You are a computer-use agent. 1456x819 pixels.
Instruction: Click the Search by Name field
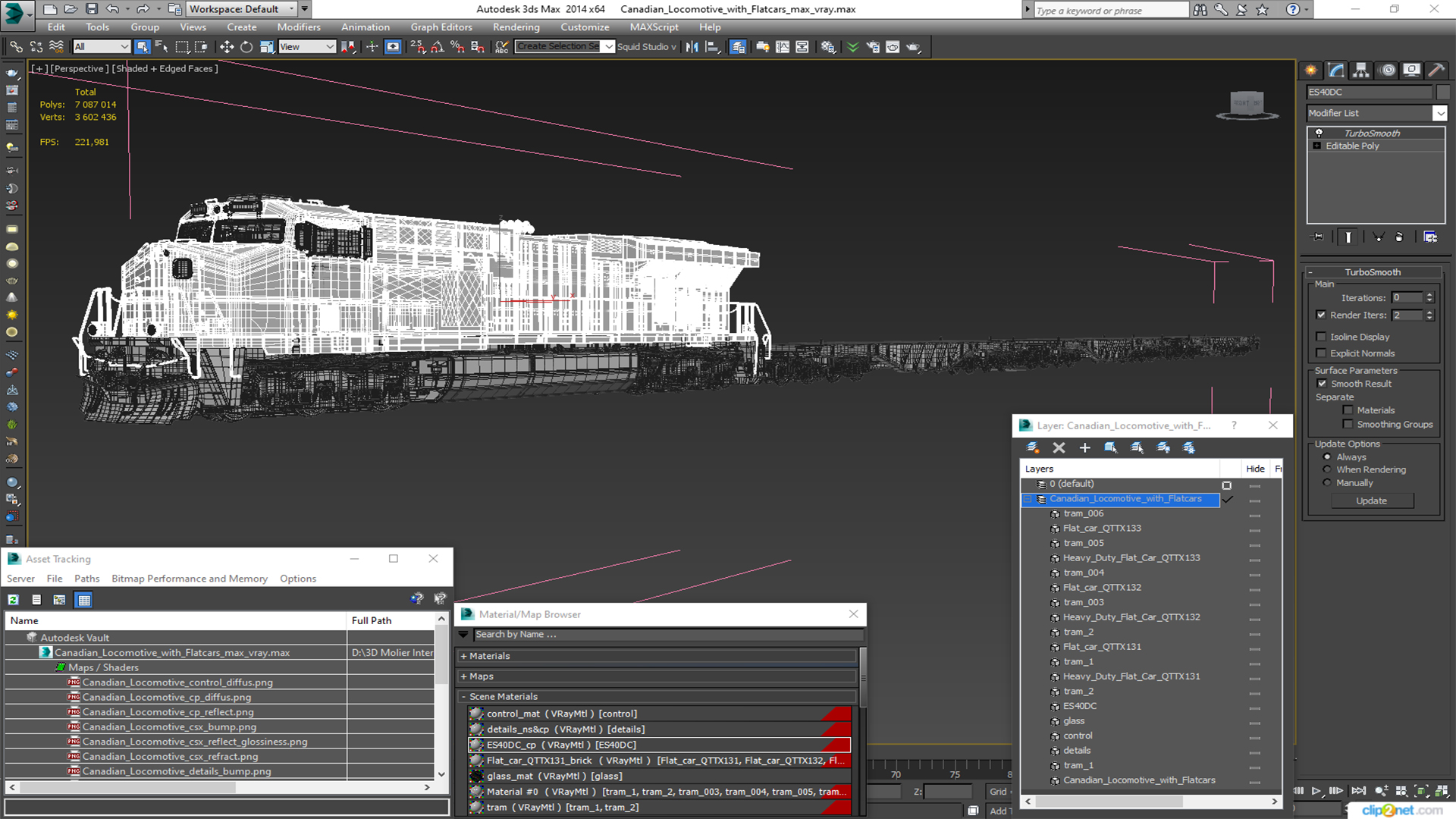pos(668,635)
